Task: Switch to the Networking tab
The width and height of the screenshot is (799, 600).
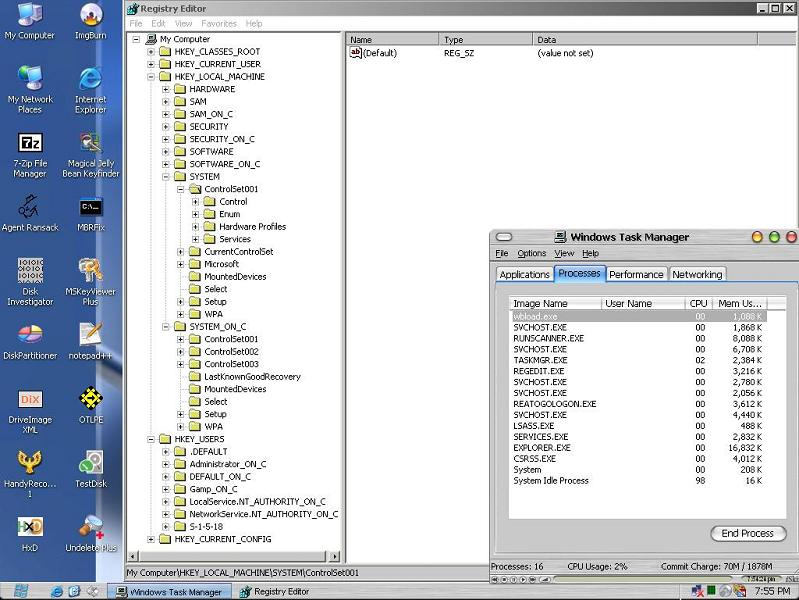Action: coord(697,274)
